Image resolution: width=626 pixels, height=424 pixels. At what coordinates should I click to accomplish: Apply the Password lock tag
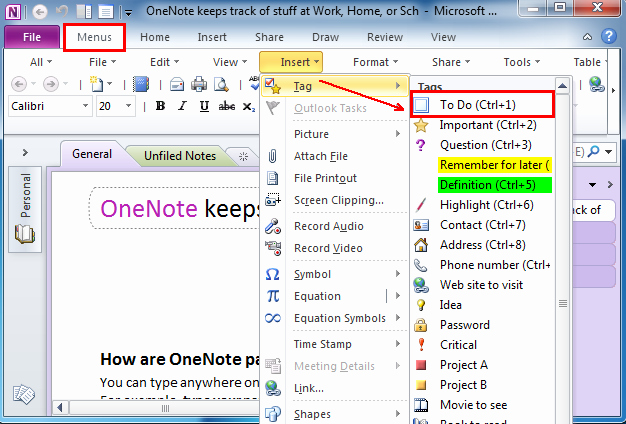point(482,325)
